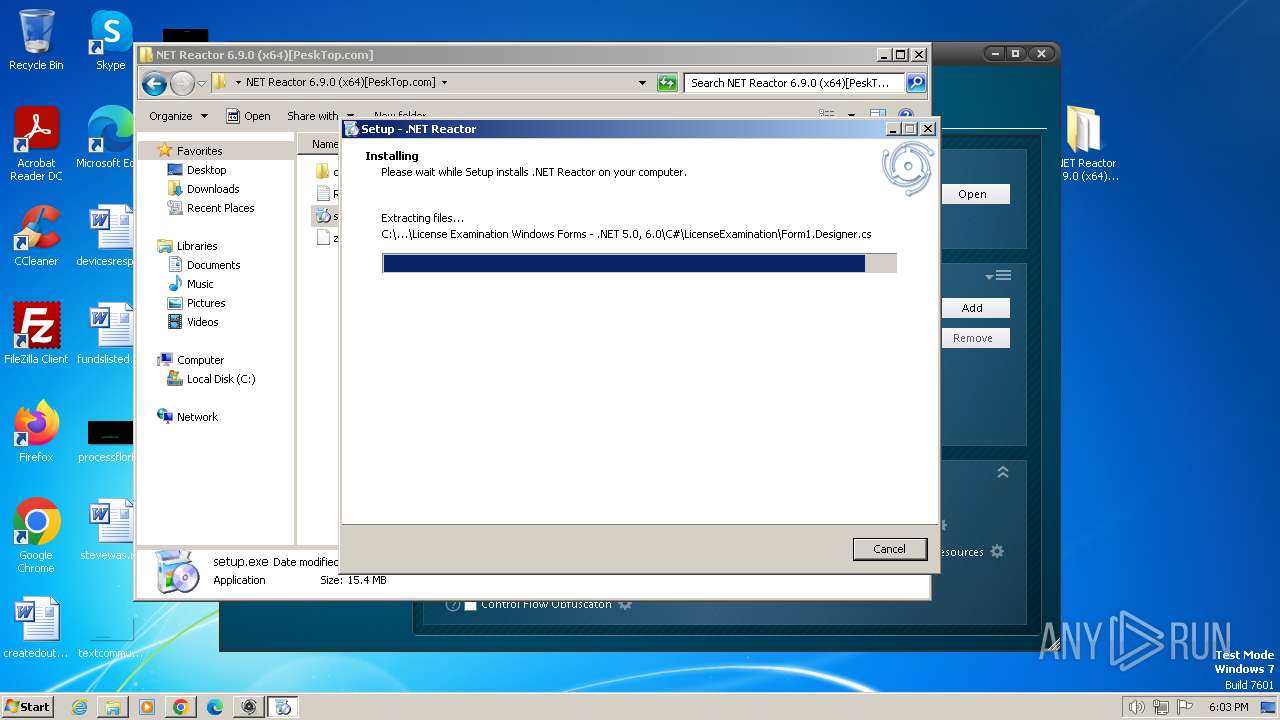
Task: Select Network in the navigation pane
Action: point(197,417)
